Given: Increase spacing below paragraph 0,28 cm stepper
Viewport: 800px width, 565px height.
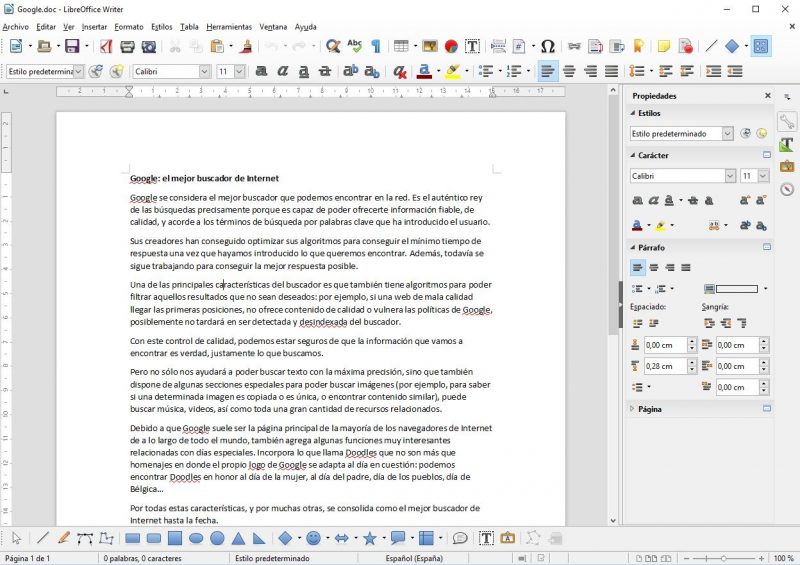Looking at the screenshot, I should coord(692,362).
